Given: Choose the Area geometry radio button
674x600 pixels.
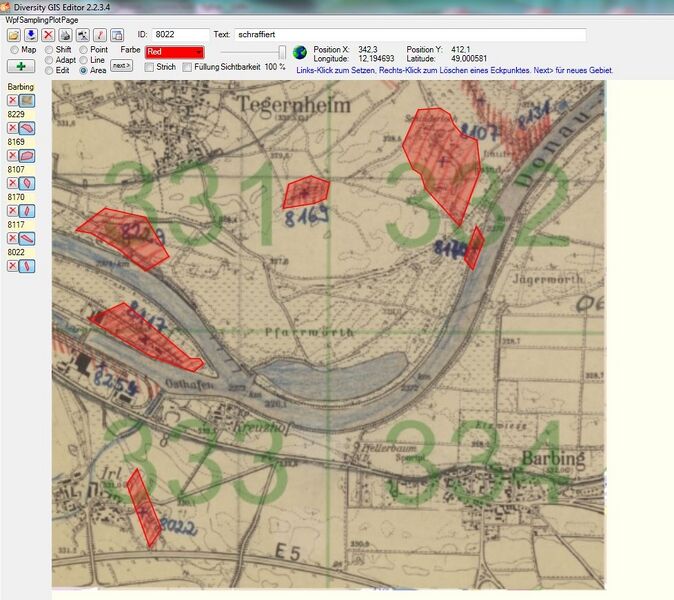Looking at the screenshot, I should (83, 70).
